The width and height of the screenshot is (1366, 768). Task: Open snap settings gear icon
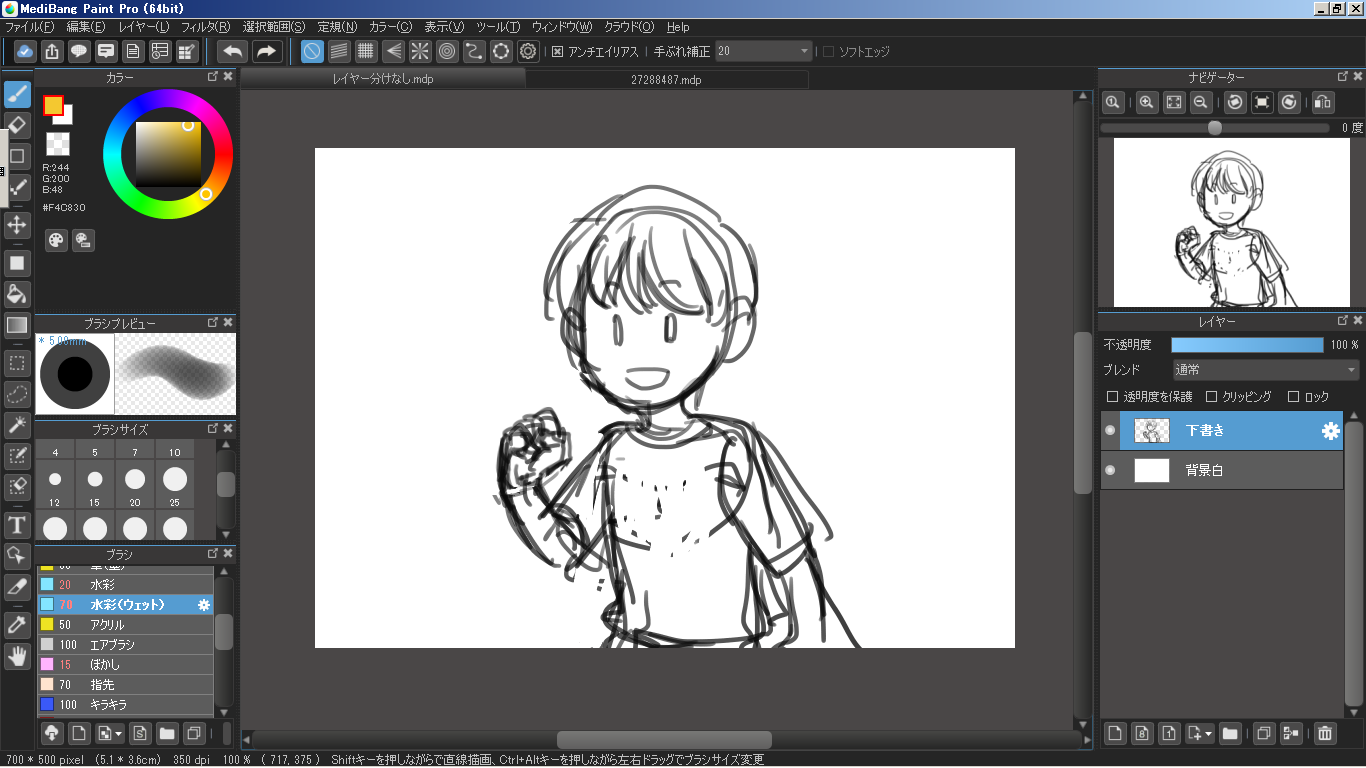tap(528, 51)
